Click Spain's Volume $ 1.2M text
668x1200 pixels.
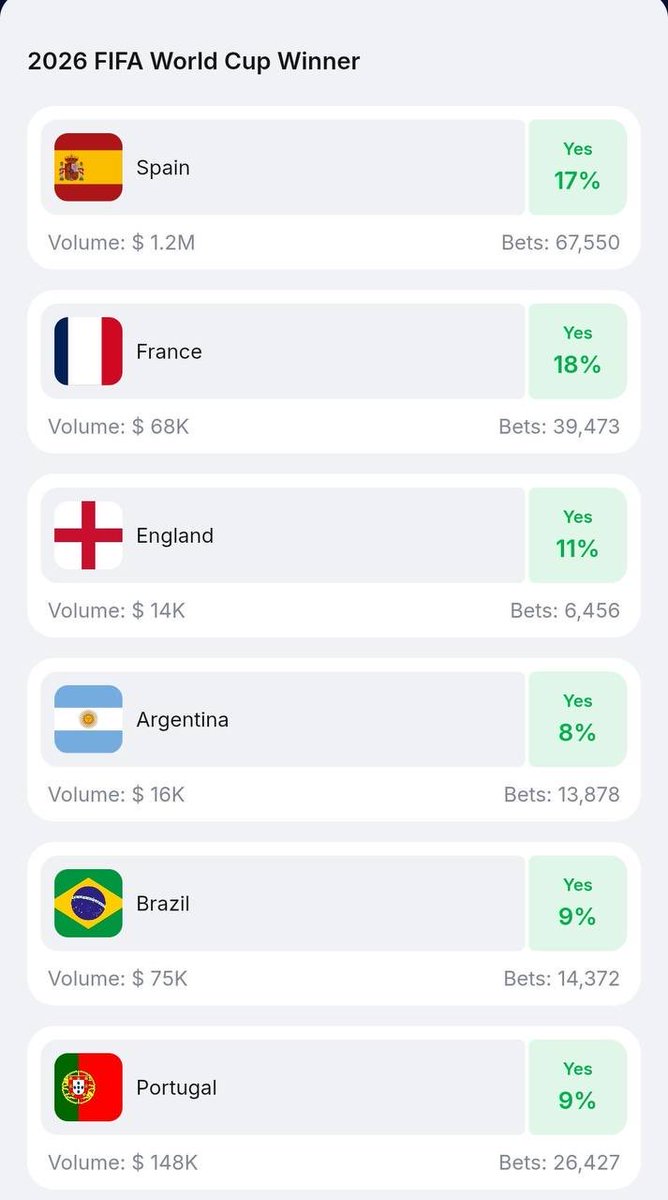(122, 242)
